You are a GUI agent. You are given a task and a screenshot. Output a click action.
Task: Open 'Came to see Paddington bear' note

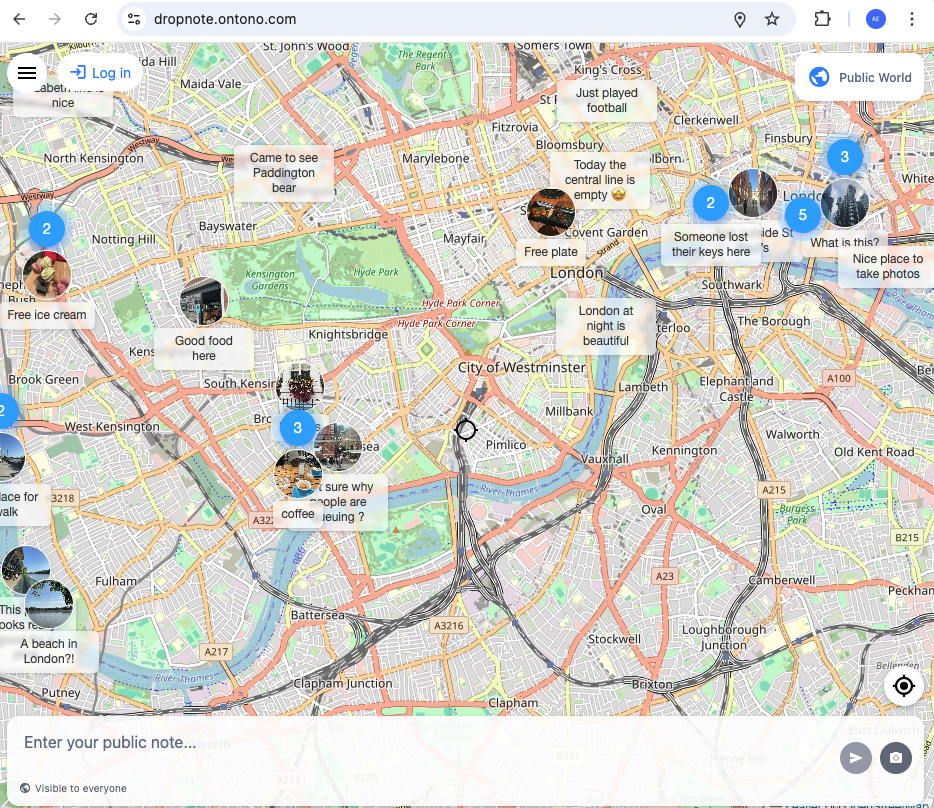tap(284, 172)
